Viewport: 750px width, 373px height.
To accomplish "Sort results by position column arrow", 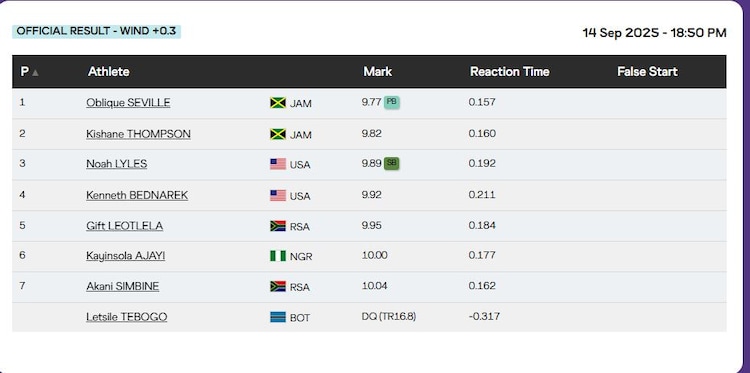I will 35,73.
